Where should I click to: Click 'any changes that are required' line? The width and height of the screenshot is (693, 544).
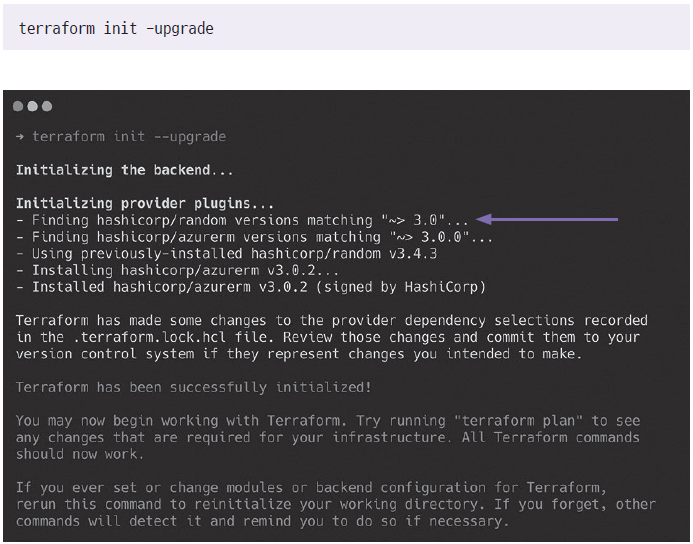[x=328, y=437]
